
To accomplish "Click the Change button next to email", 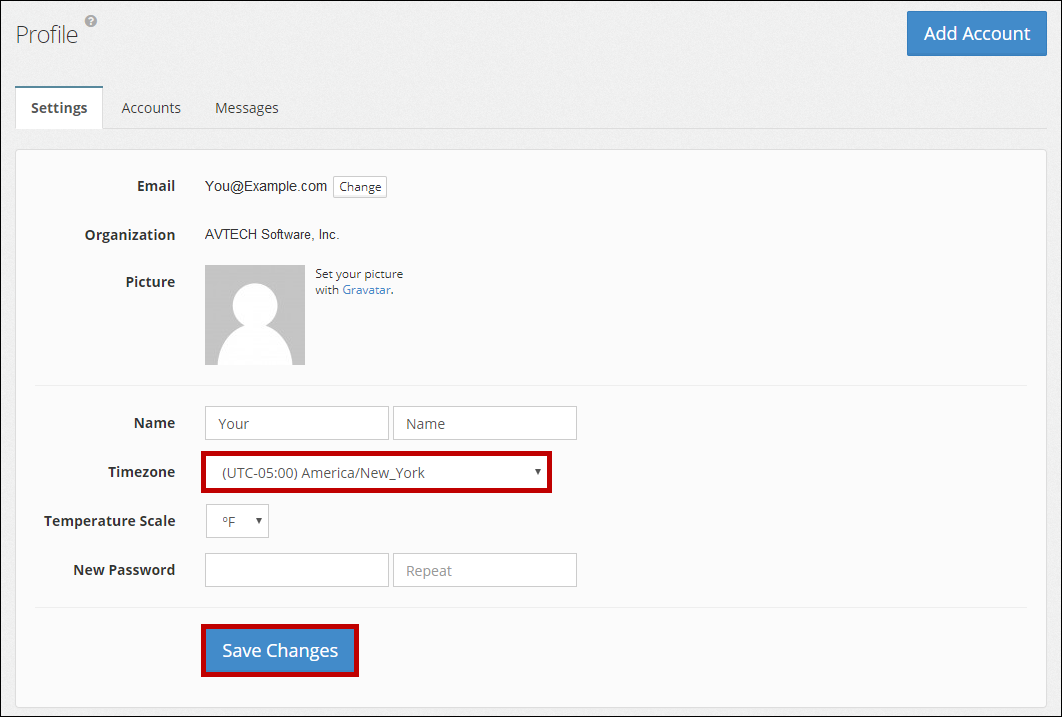I will [360, 187].
